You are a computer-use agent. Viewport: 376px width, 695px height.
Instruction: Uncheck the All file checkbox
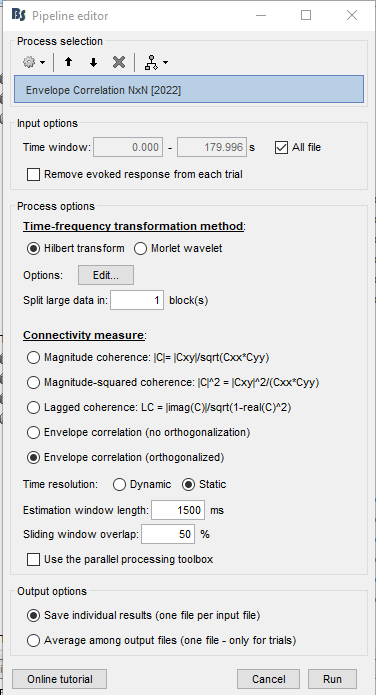click(x=282, y=147)
